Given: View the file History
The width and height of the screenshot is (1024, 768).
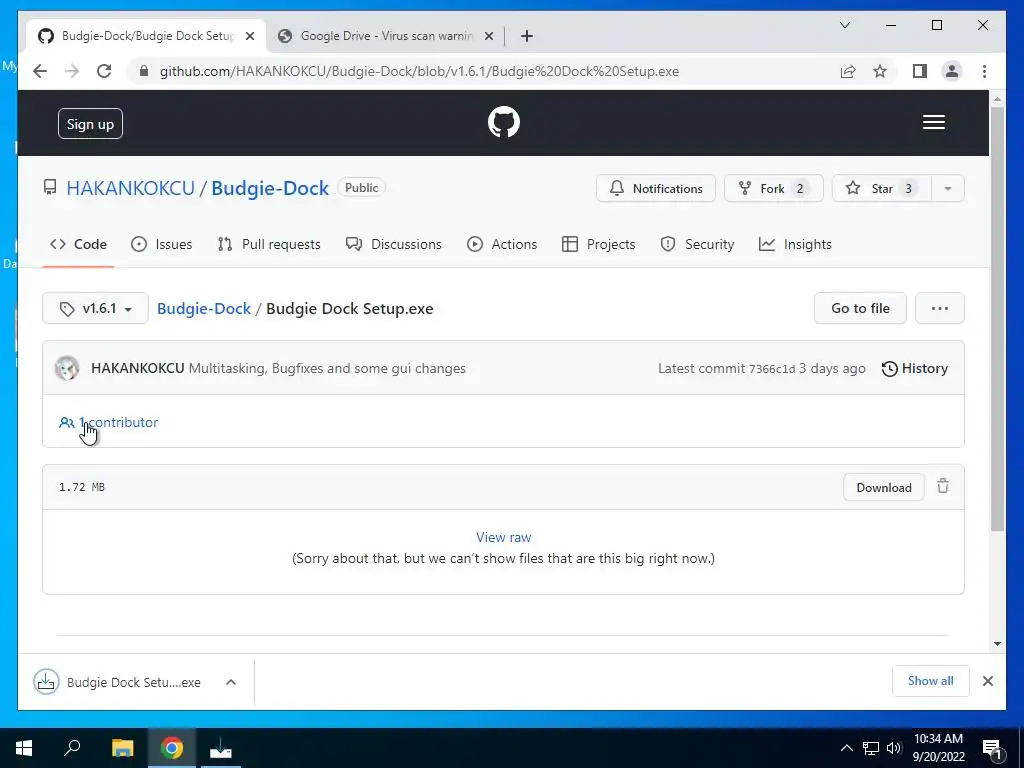Looking at the screenshot, I should pos(914,368).
